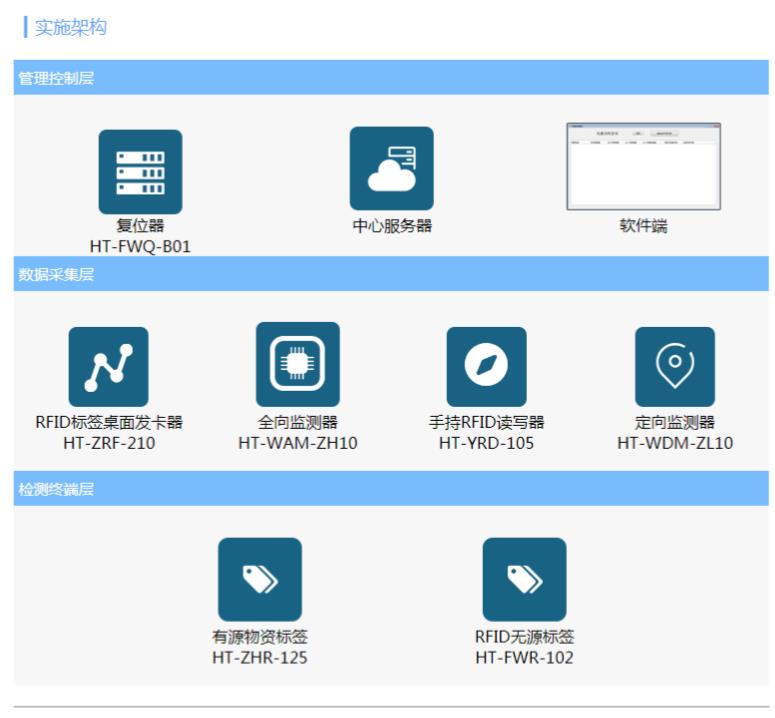This screenshot has height=718, width=775.
Task: Open the 软件端 screenshot thumbnail
Action: pos(643,166)
